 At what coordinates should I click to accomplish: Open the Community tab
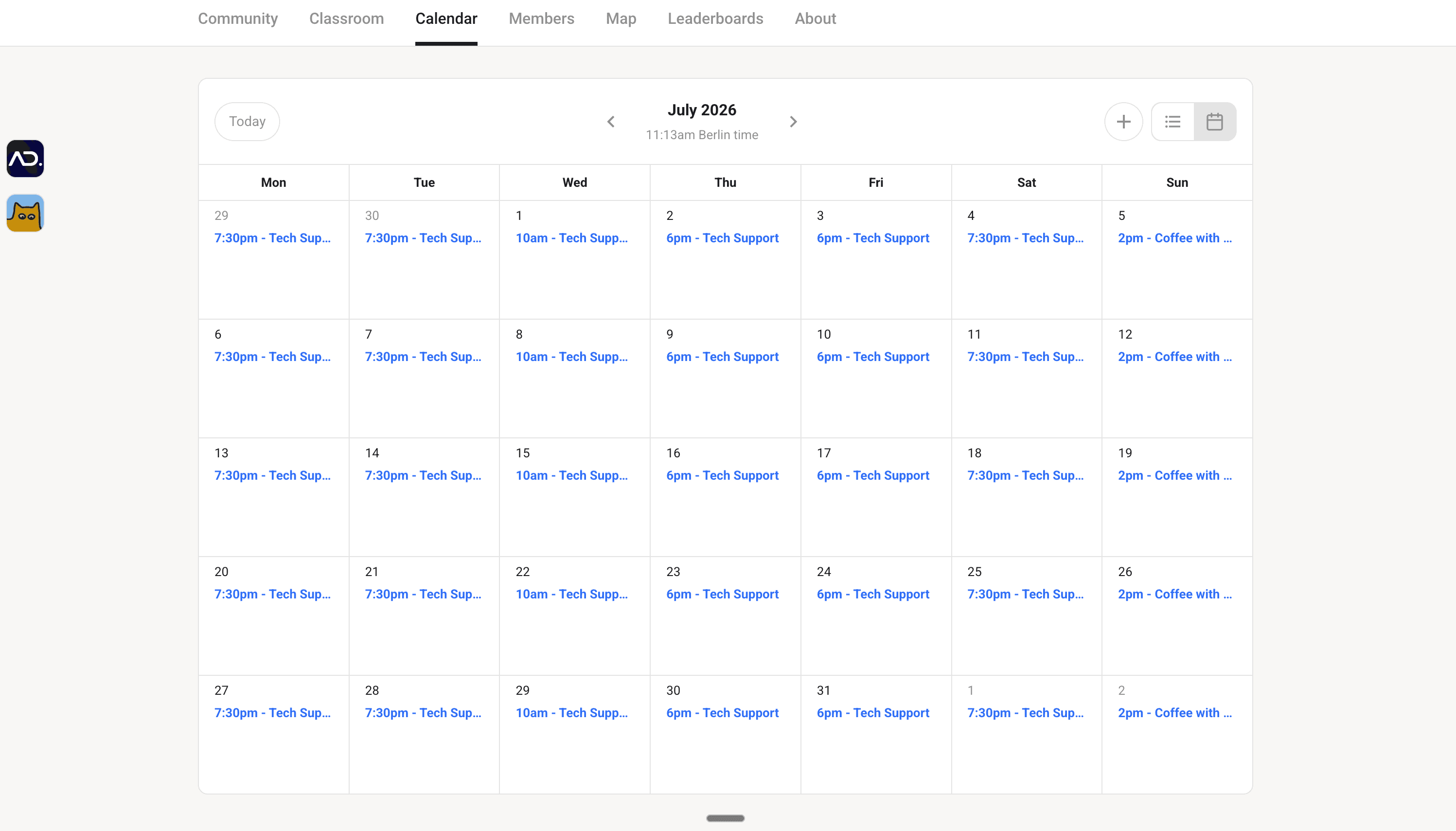point(238,19)
